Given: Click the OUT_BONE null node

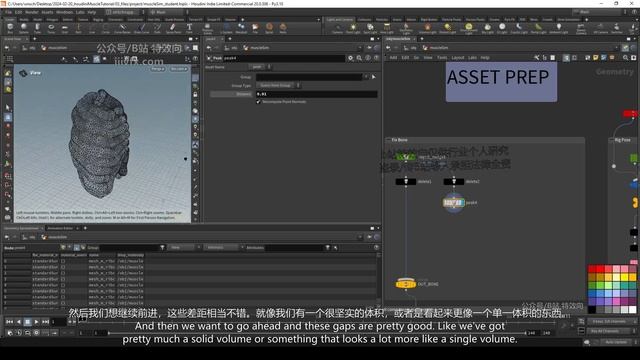Looking at the screenshot, I should click(x=406, y=284).
